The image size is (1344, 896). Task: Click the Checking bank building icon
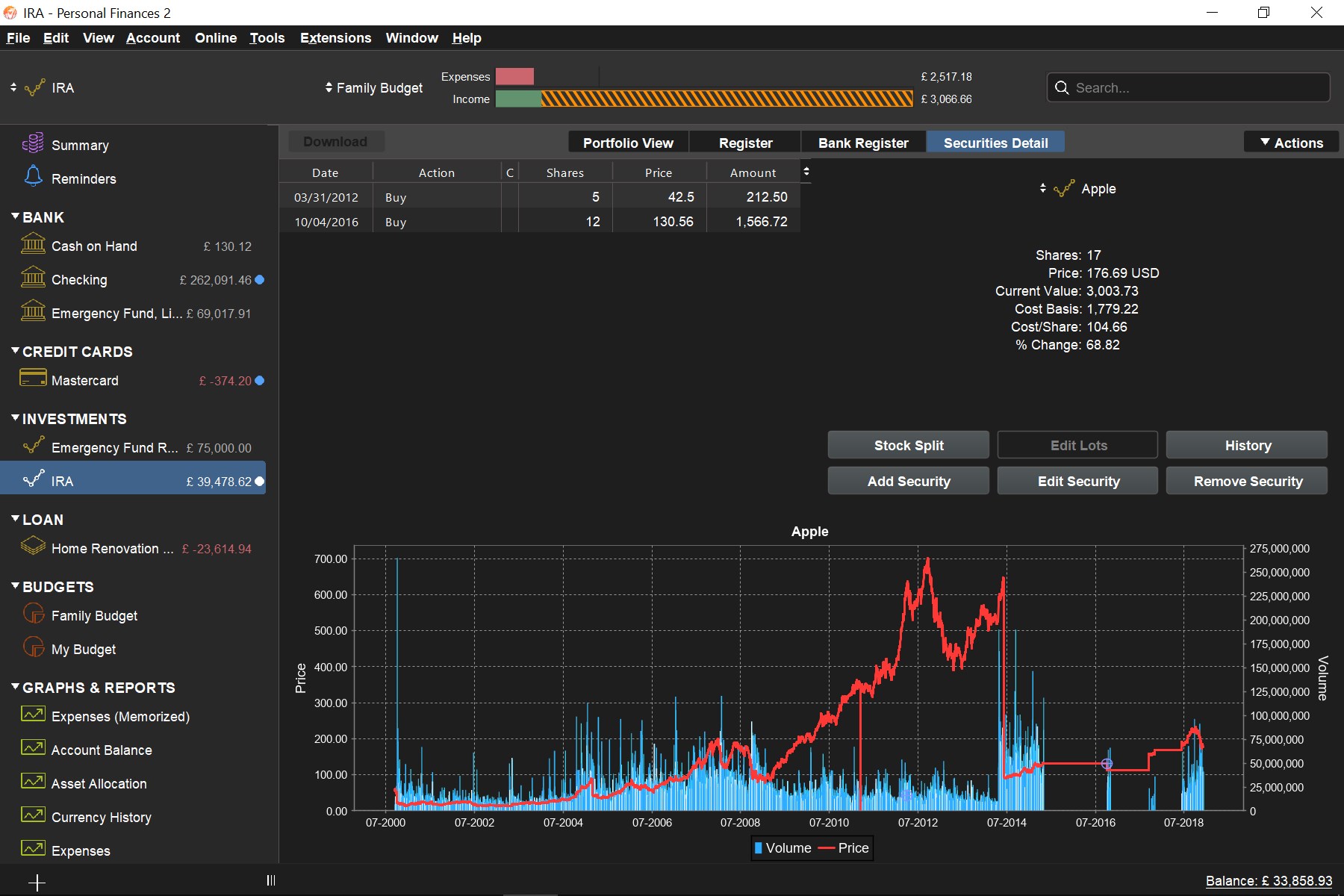(x=33, y=278)
